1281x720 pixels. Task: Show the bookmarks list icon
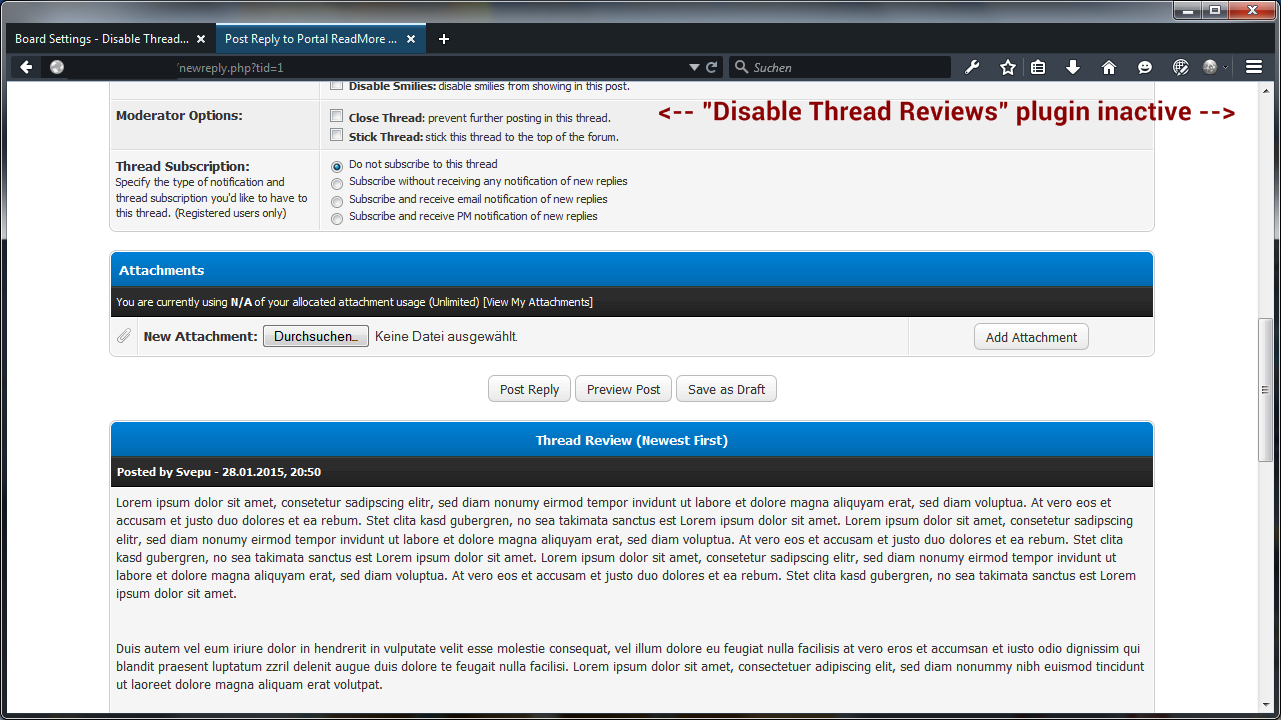click(x=1038, y=67)
